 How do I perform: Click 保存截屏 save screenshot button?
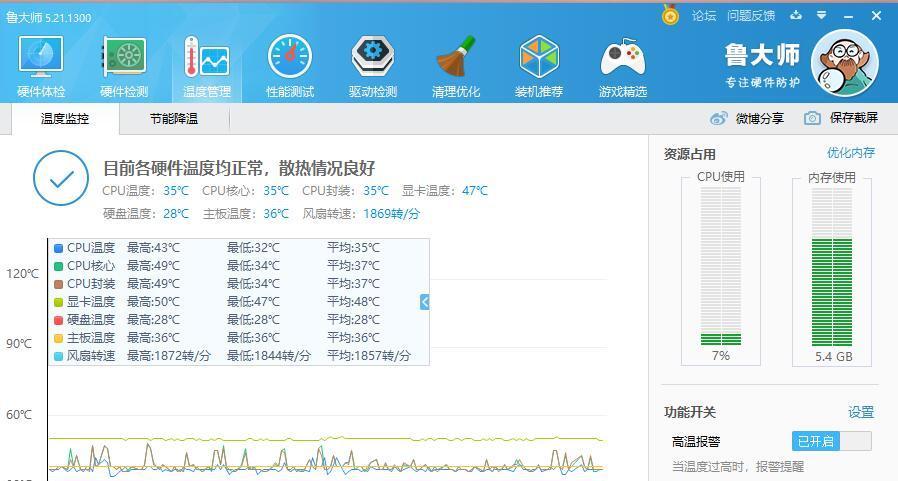coord(853,118)
